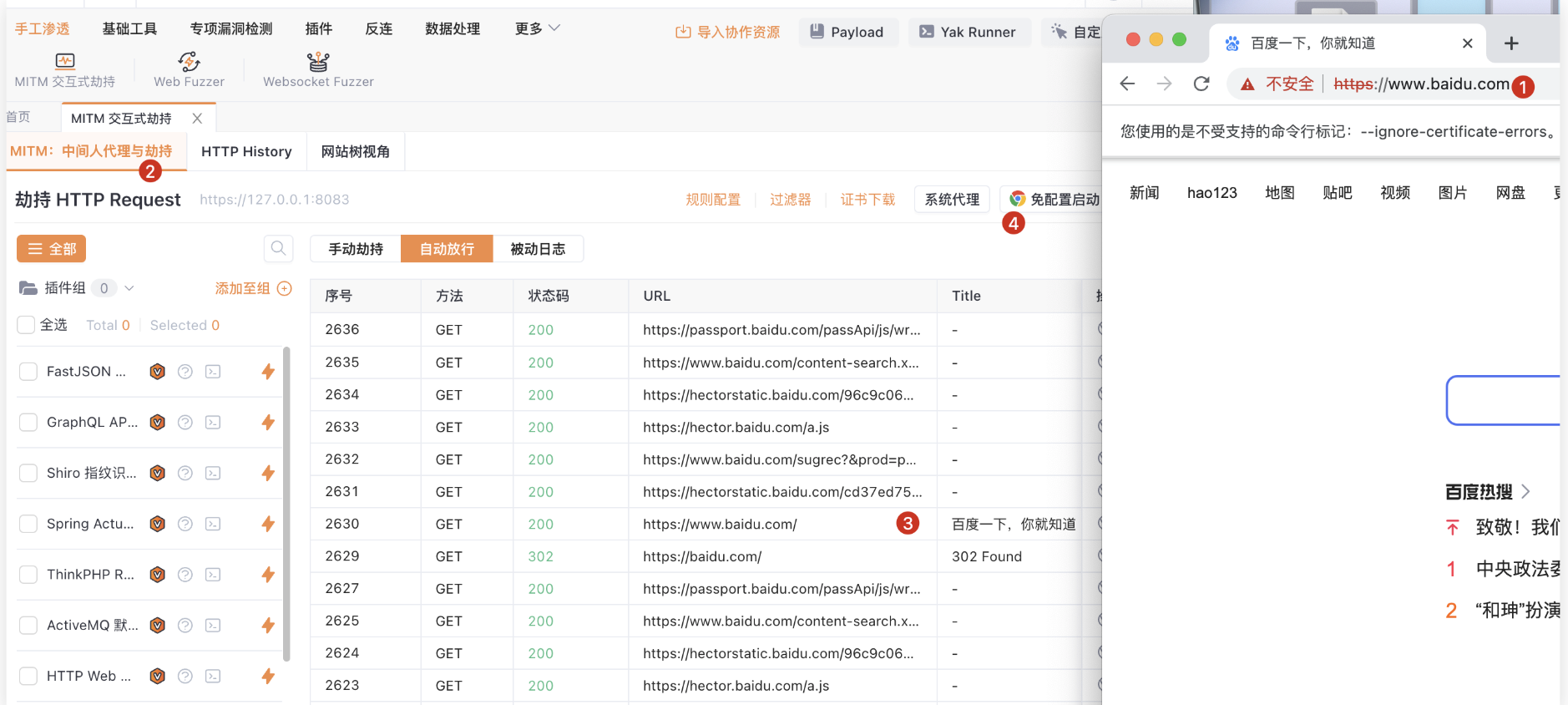Click the add-to-group plus icon
Viewport: 1568px width, 705px height.
click(285, 288)
